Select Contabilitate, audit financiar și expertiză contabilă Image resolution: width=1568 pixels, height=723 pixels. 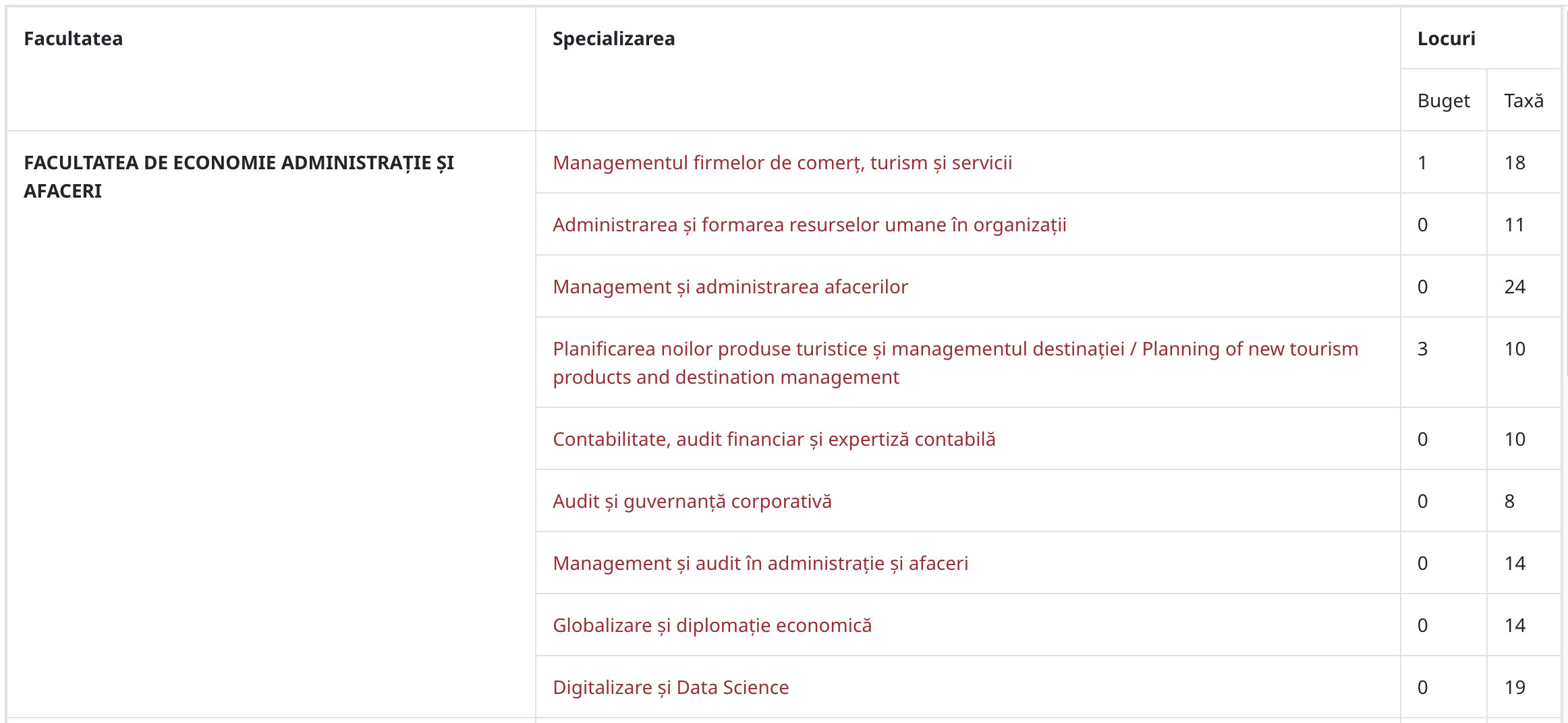pos(774,439)
